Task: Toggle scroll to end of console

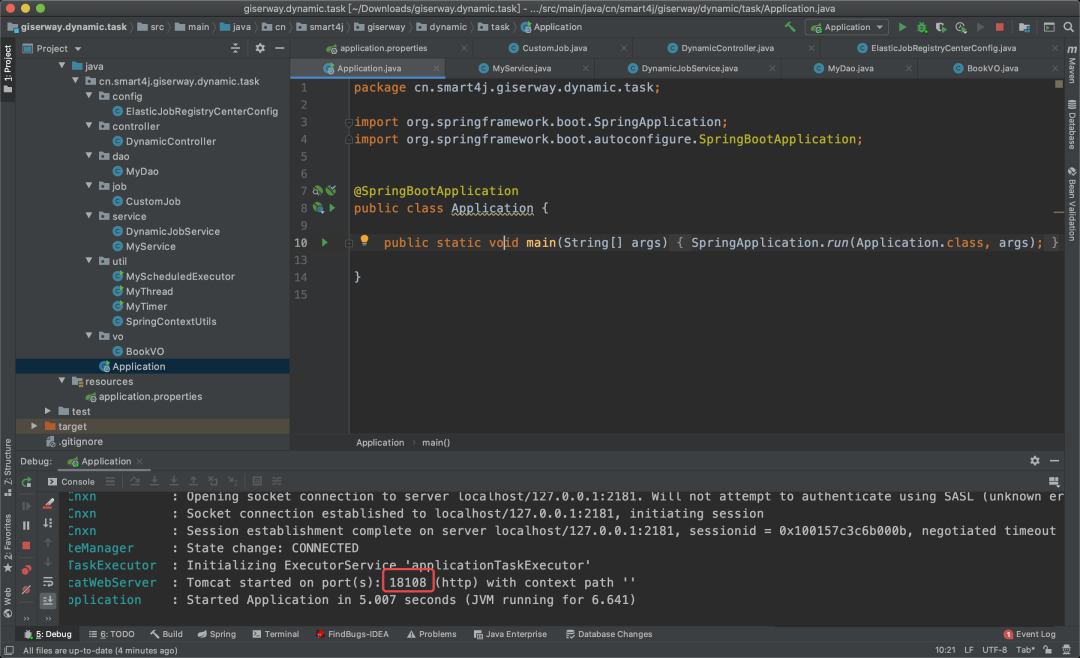Action: (48, 601)
